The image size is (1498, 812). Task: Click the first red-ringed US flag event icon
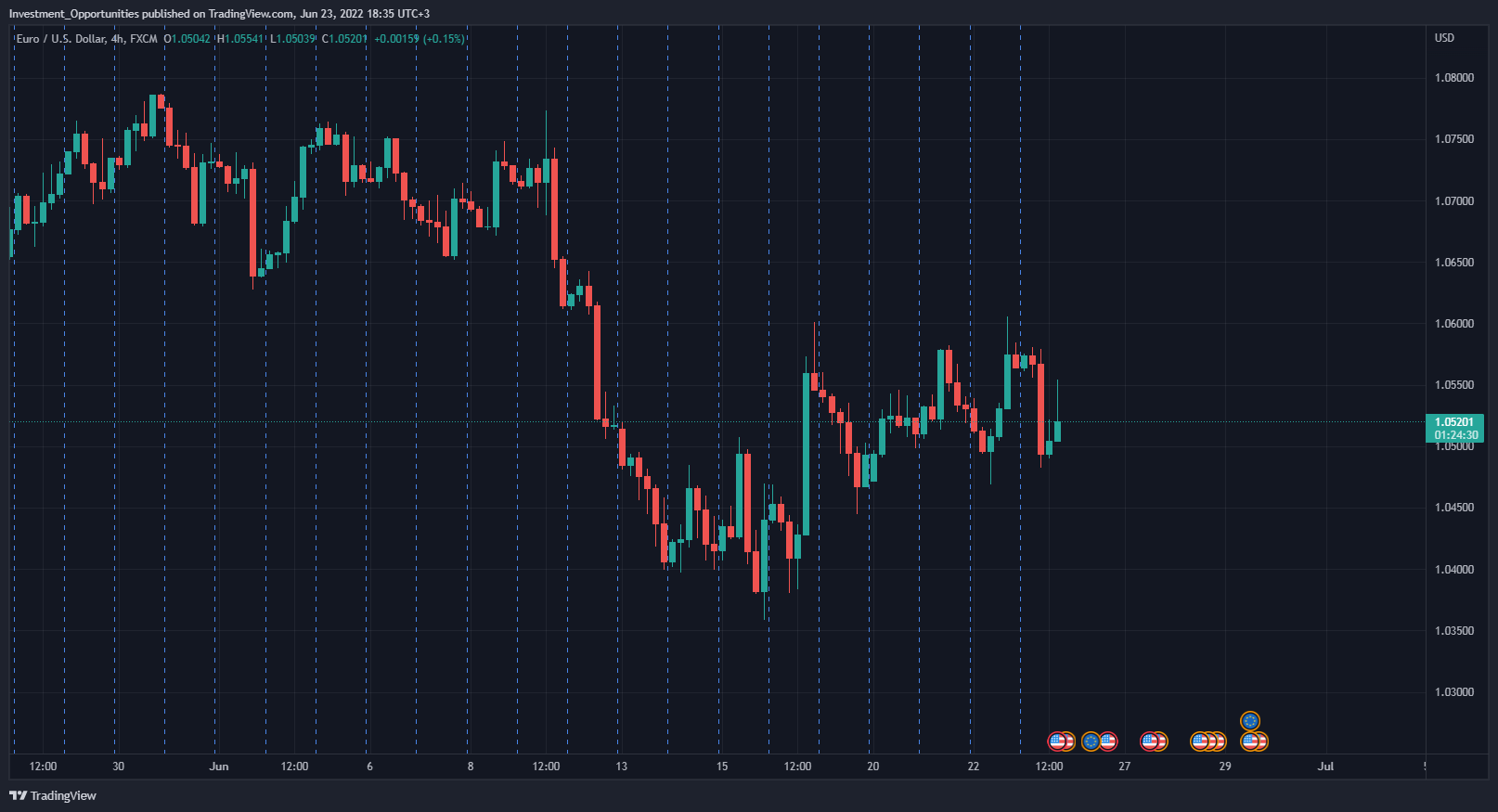click(x=1057, y=741)
